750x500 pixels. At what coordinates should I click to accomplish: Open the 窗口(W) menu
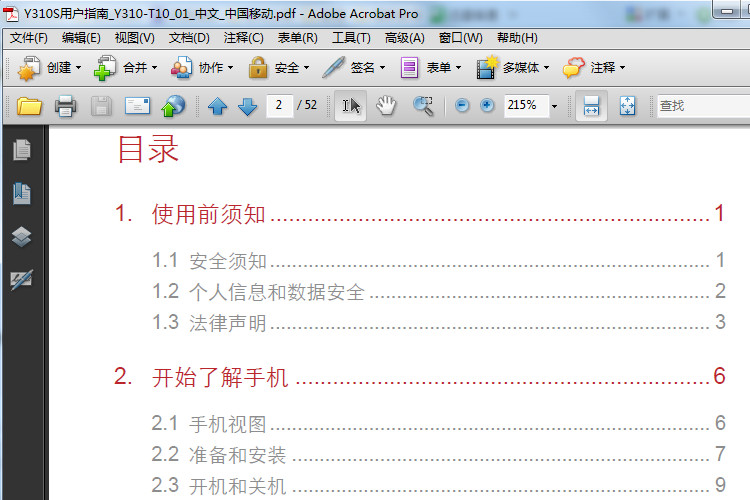(x=461, y=38)
